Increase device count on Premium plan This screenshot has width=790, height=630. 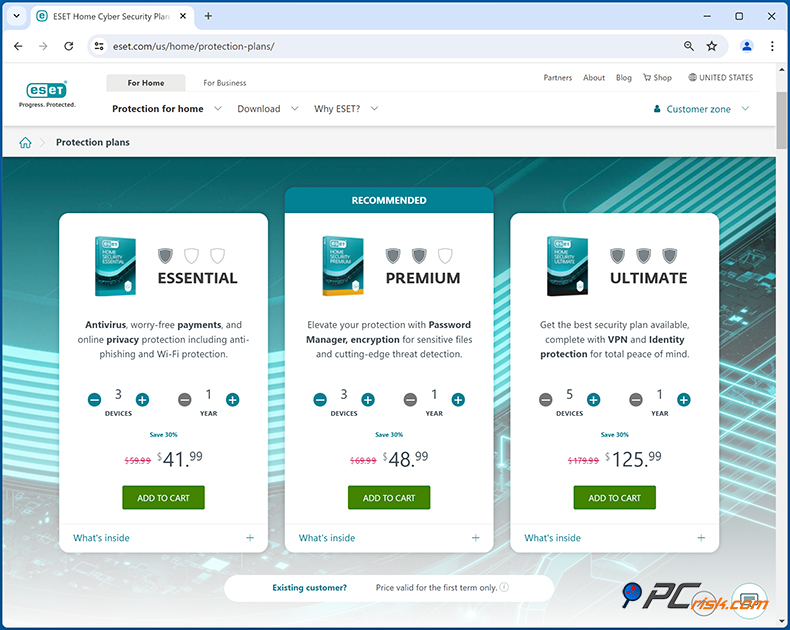(x=368, y=400)
